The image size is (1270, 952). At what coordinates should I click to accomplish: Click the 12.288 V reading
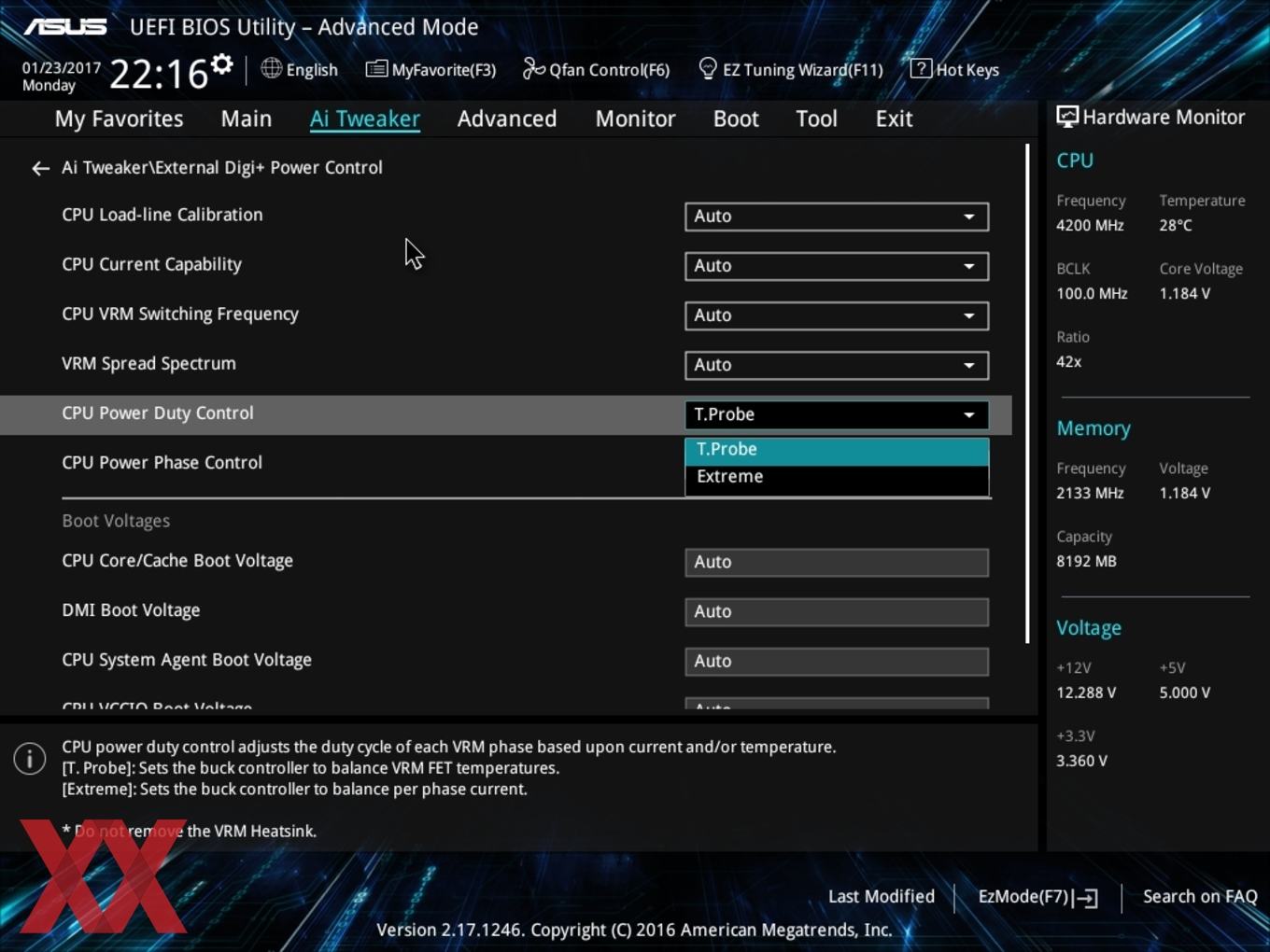pyautogui.click(x=1086, y=693)
